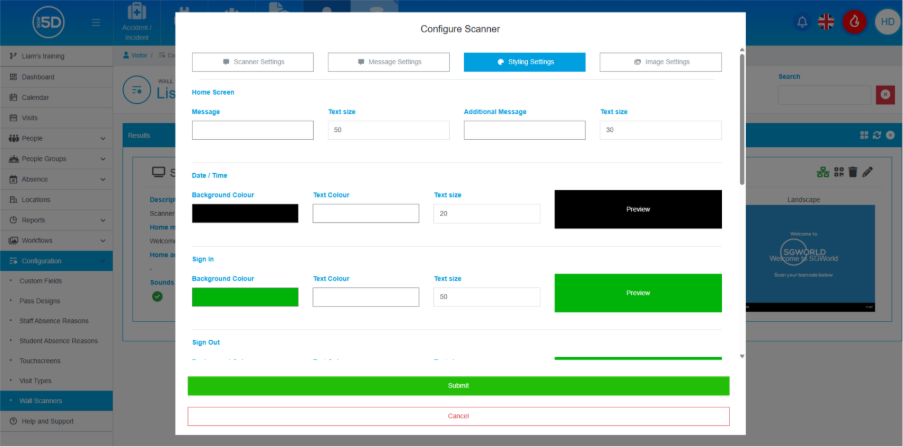The width and height of the screenshot is (903, 447).
Task: Click the UK flag language icon
Action: click(x=826, y=22)
